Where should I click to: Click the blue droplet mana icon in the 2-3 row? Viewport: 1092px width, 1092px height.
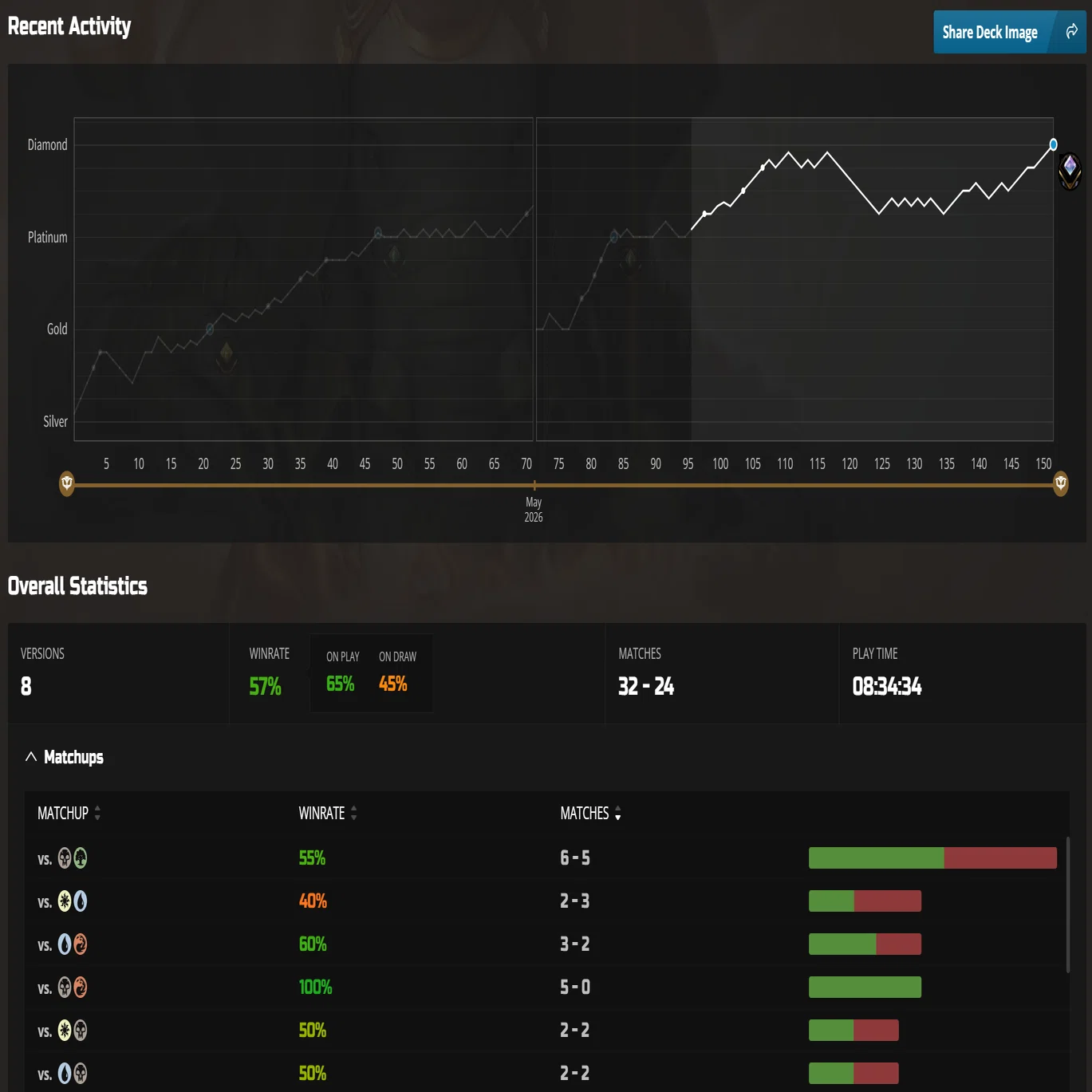81,901
